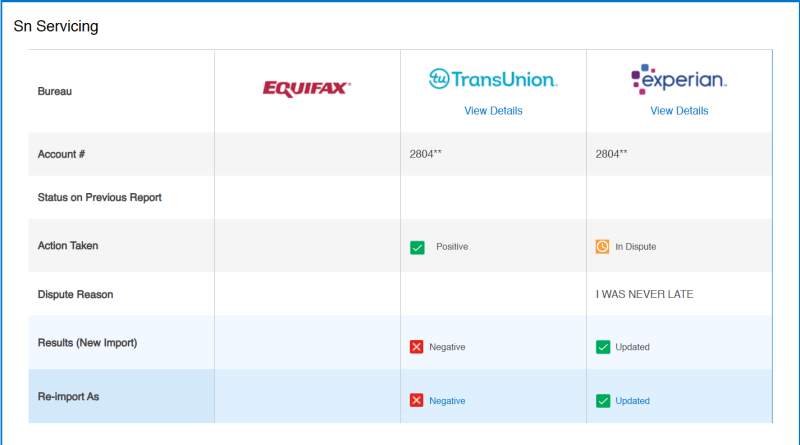Select 'I WAS NEVER LATE' dispute reason
Viewport: 800px width, 445px height.
pyautogui.click(x=644, y=294)
